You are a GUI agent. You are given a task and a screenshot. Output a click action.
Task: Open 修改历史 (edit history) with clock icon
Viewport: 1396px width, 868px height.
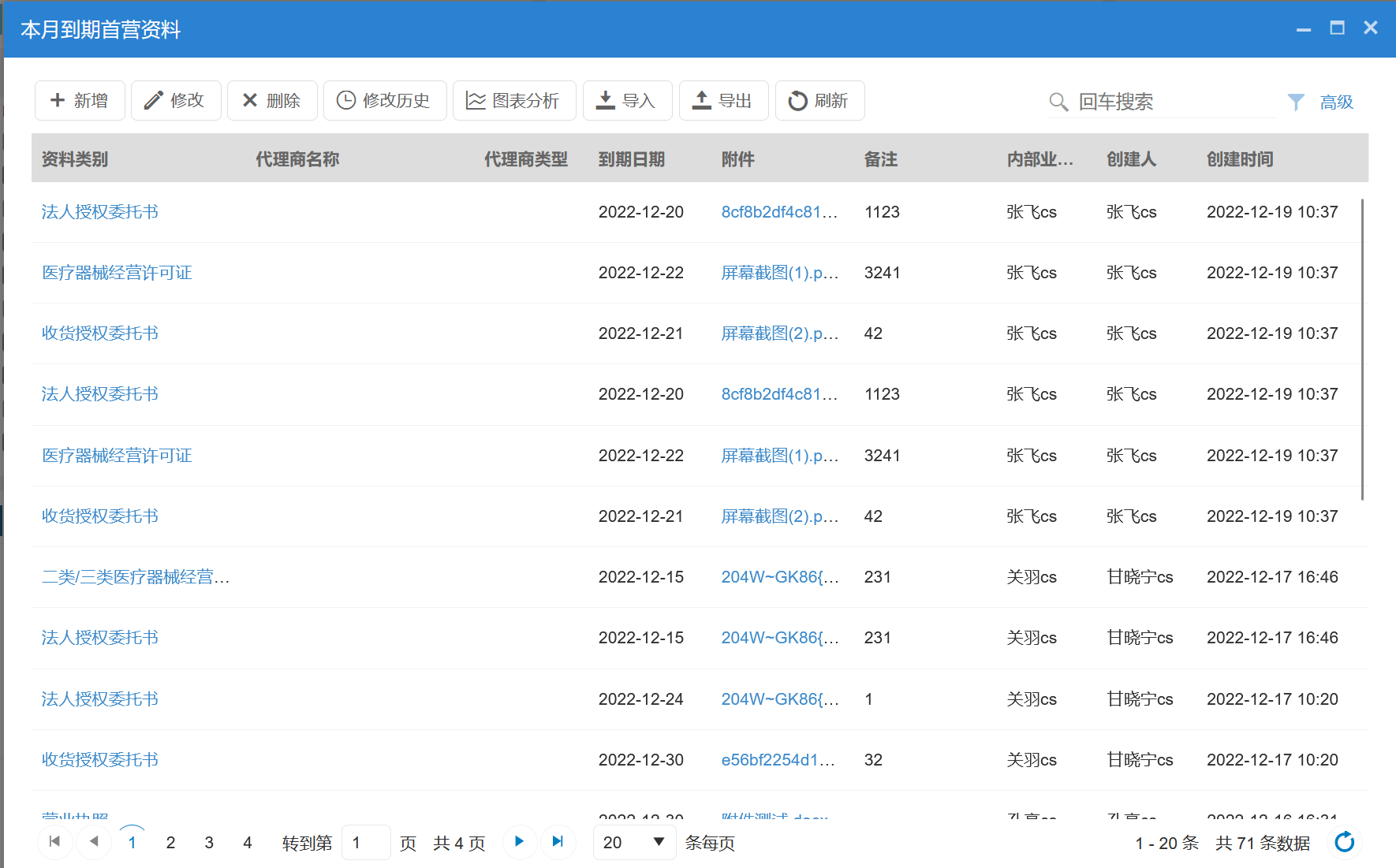point(385,101)
